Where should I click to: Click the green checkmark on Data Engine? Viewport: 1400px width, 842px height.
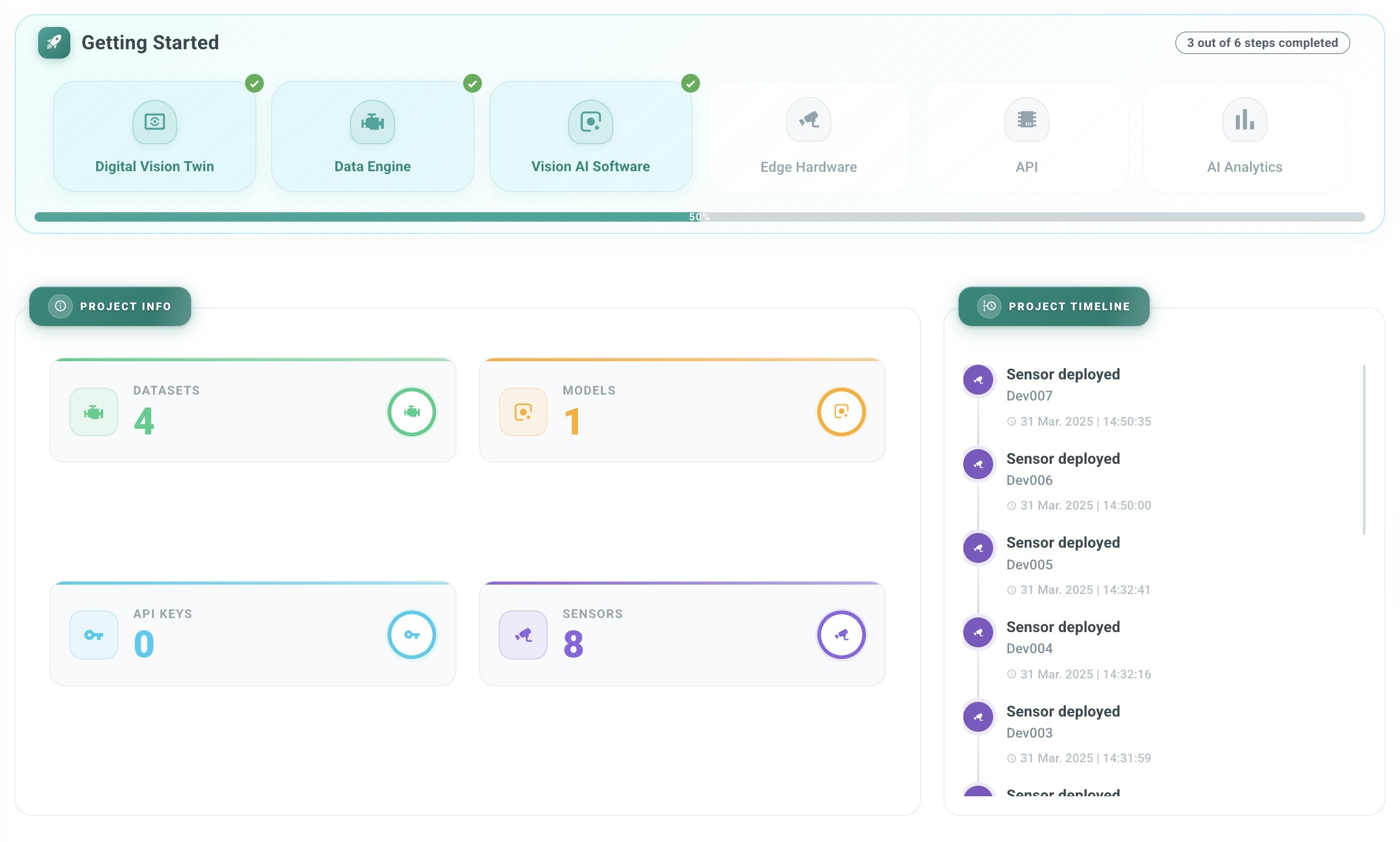click(473, 84)
